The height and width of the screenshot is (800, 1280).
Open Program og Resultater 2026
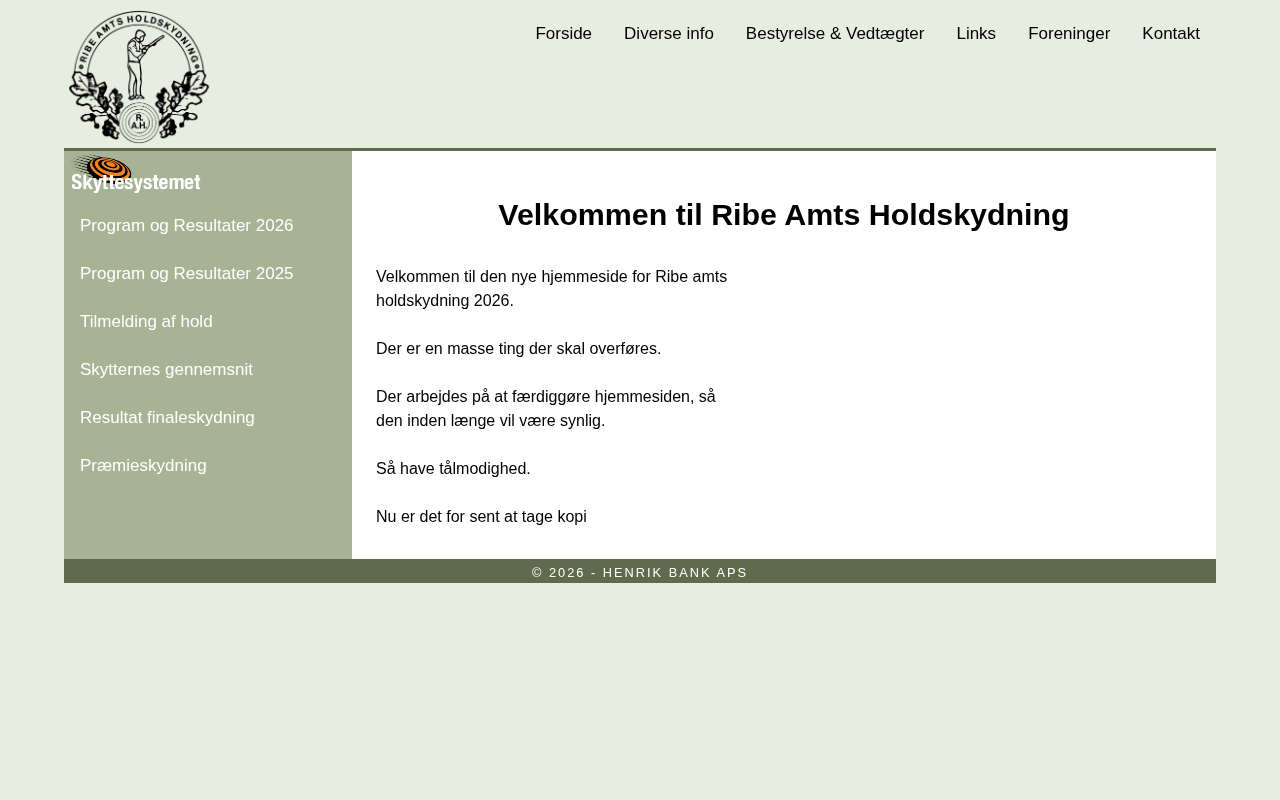click(x=187, y=226)
